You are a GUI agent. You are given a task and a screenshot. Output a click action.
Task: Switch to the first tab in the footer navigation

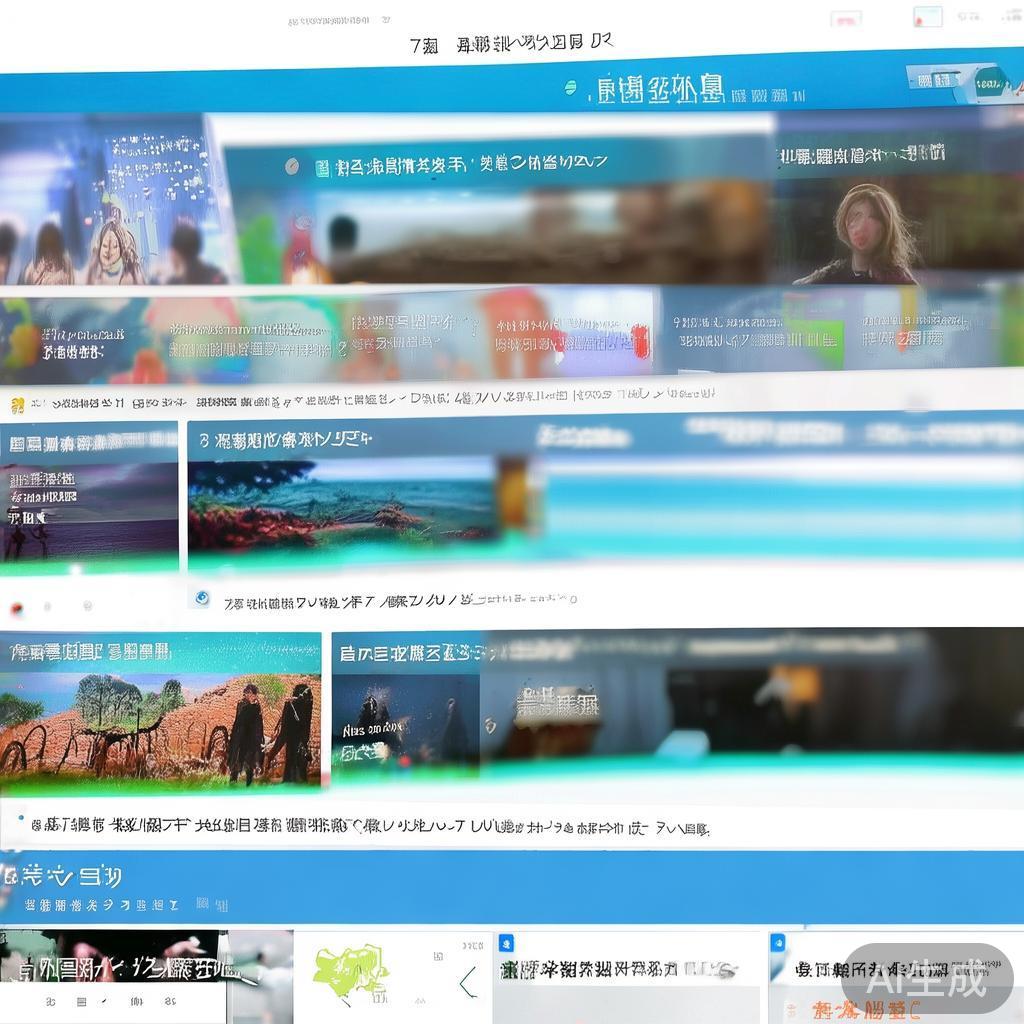click(48, 1002)
